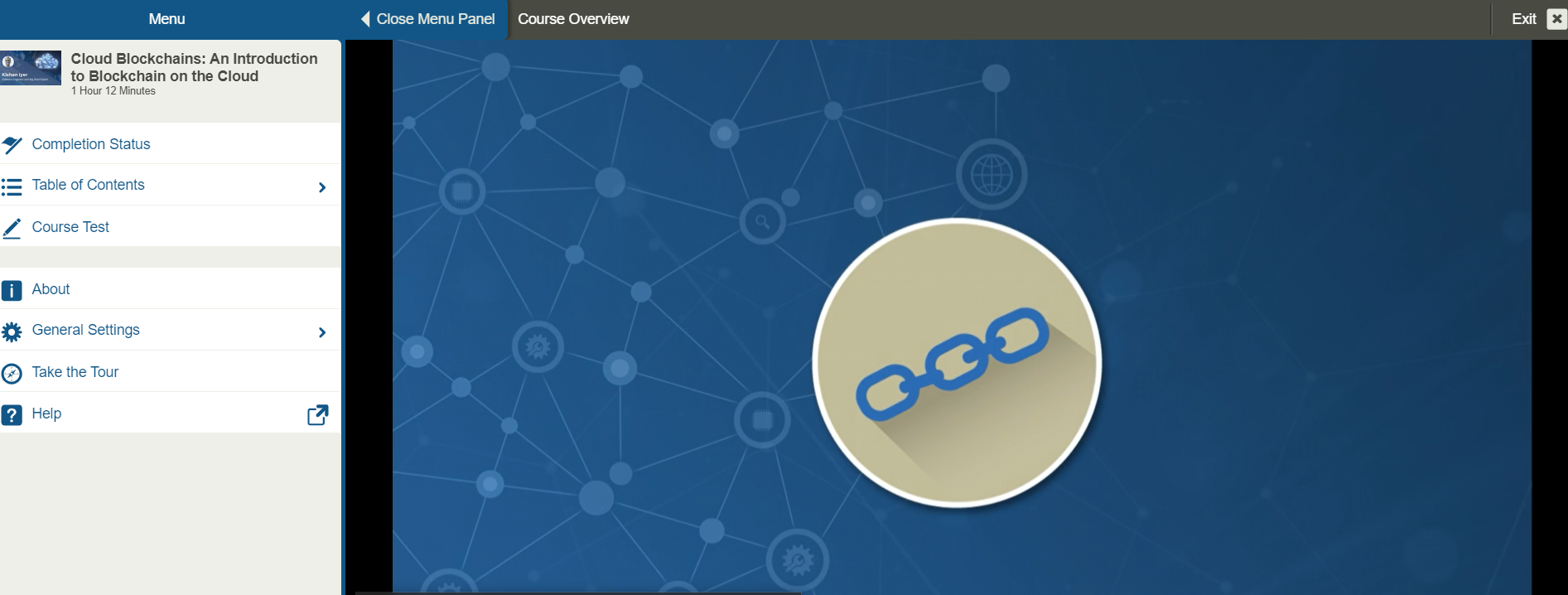Click the chain-link graphic in the video
Image resolution: width=1568 pixels, height=595 pixels.
tap(953, 361)
